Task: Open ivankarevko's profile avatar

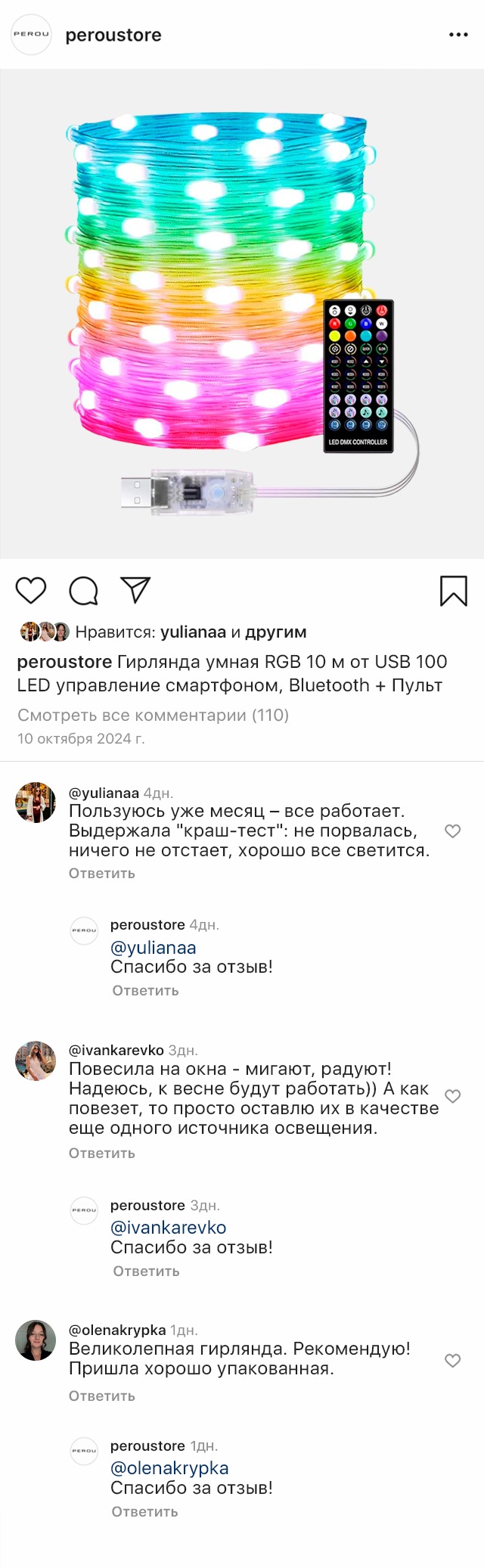Action: click(x=36, y=1060)
